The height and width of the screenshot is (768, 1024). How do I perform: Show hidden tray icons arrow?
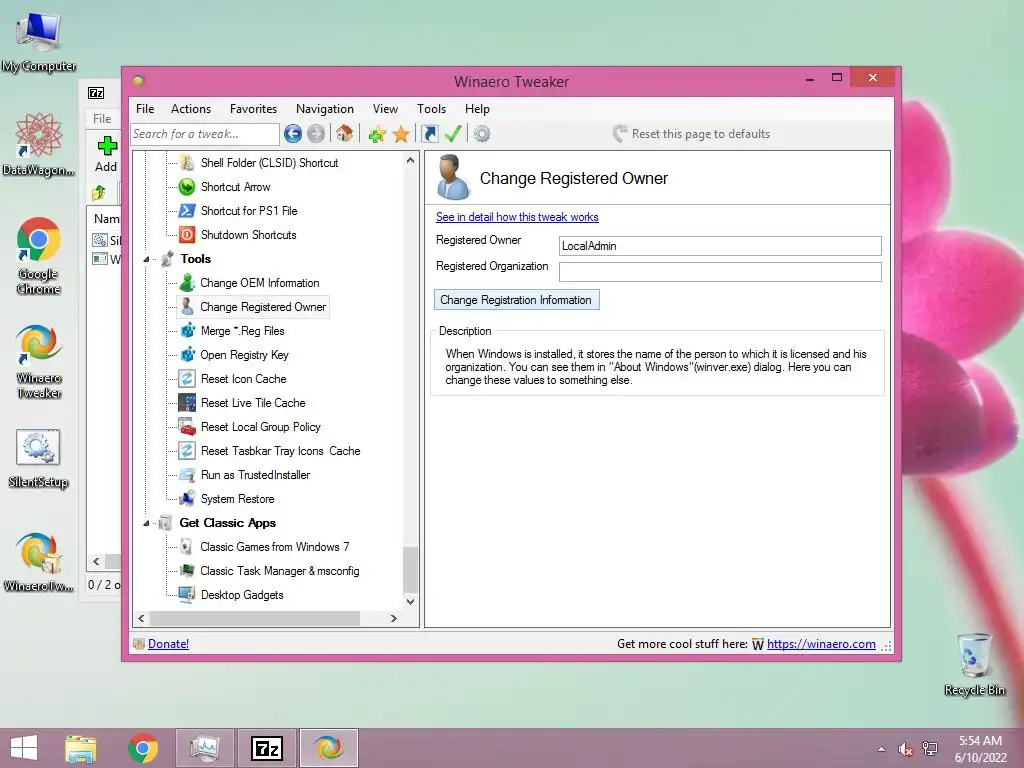[882, 749]
